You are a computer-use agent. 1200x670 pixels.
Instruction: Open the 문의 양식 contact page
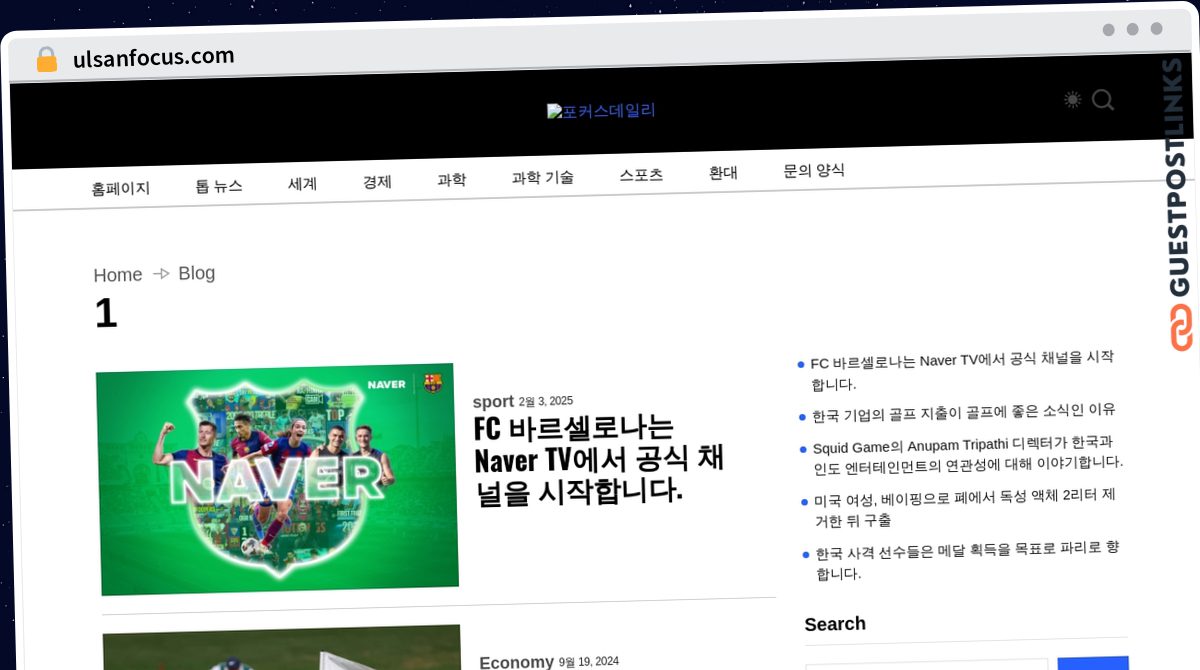coord(814,171)
